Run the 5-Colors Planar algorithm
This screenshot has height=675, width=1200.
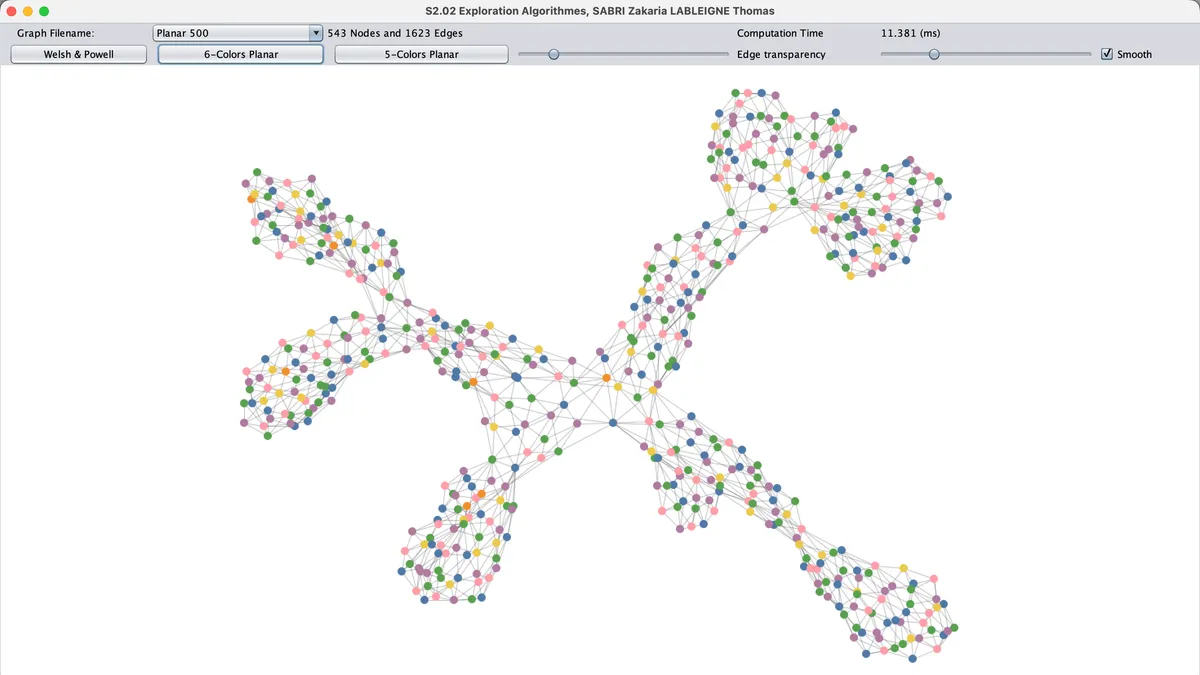point(421,54)
